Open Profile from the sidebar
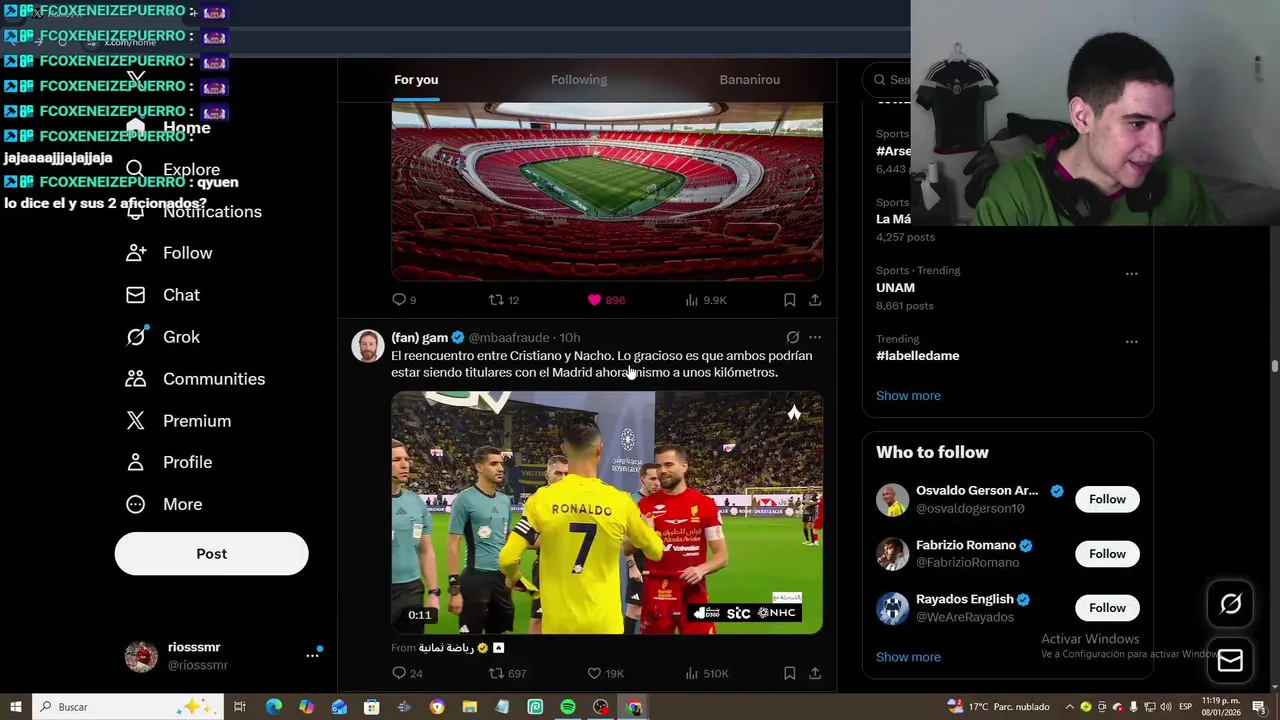 click(169, 462)
